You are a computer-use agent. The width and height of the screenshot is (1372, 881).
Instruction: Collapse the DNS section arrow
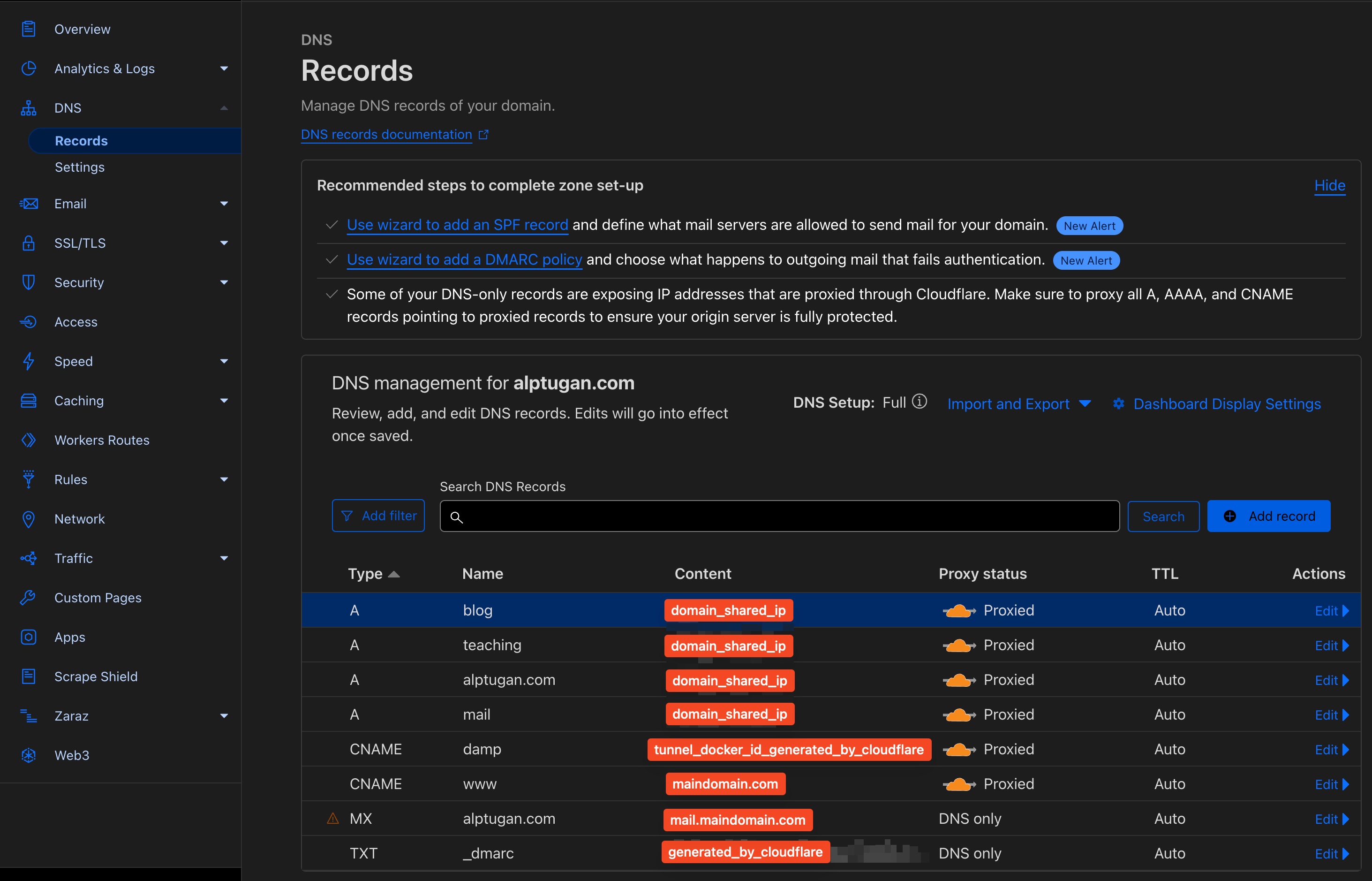[224, 108]
